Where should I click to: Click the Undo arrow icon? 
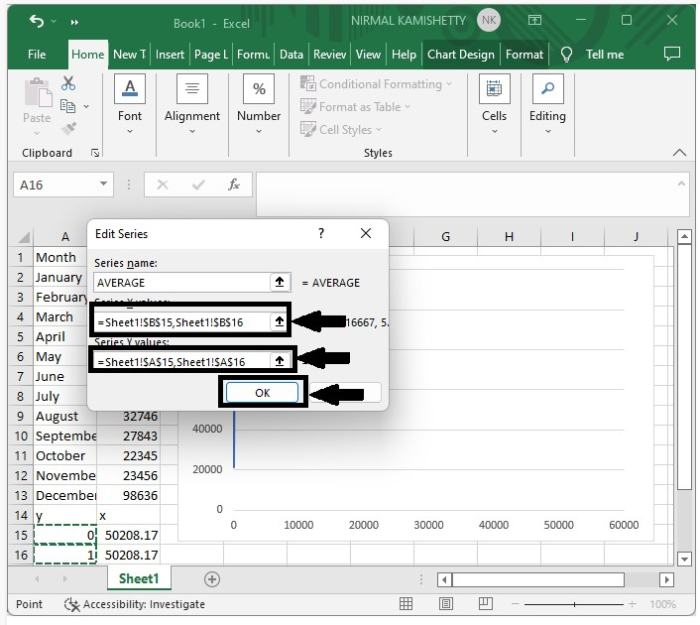tap(37, 21)
